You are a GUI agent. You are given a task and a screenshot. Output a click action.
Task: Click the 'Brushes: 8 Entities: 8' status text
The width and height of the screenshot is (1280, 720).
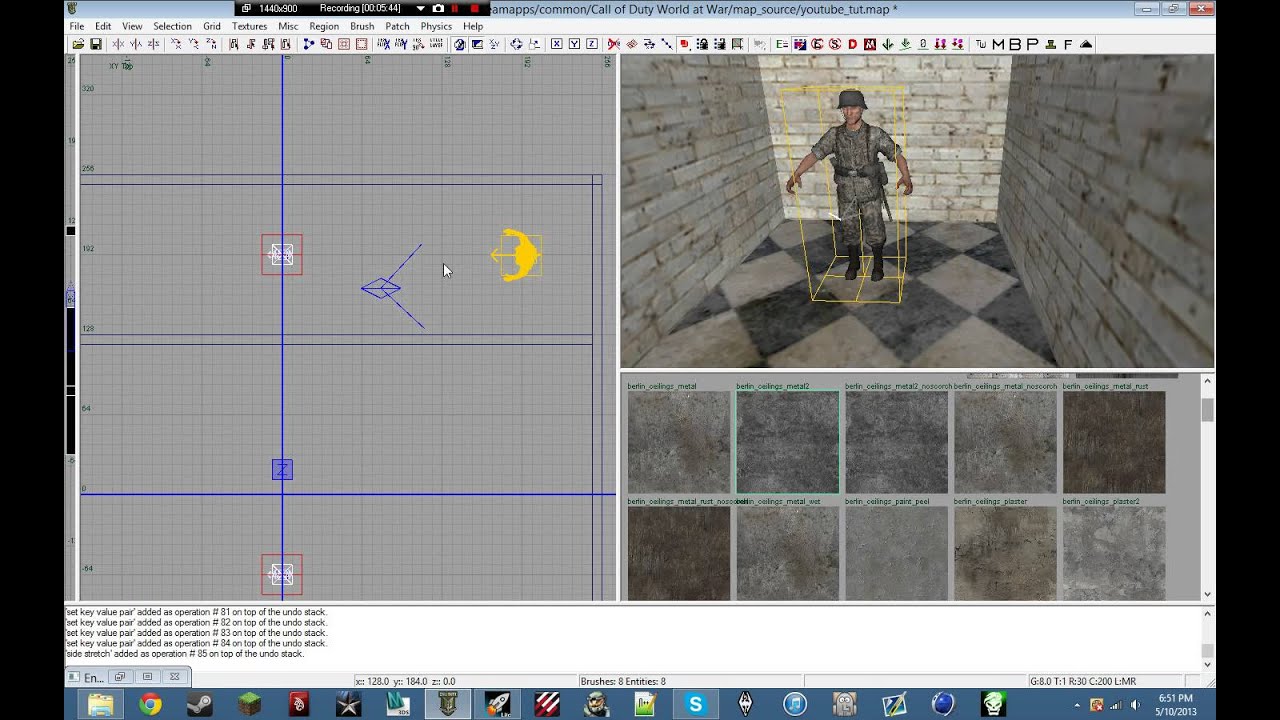click(x=623, y=681)
